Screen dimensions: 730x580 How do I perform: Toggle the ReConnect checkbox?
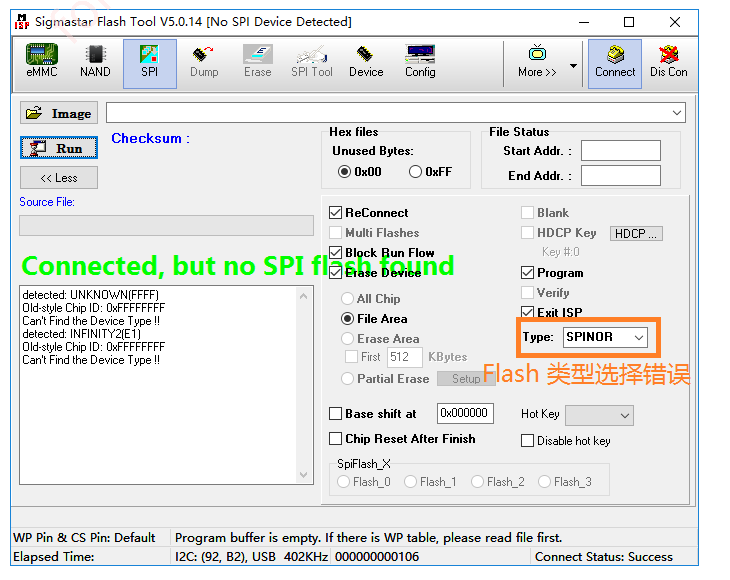(x=336, y=213)
